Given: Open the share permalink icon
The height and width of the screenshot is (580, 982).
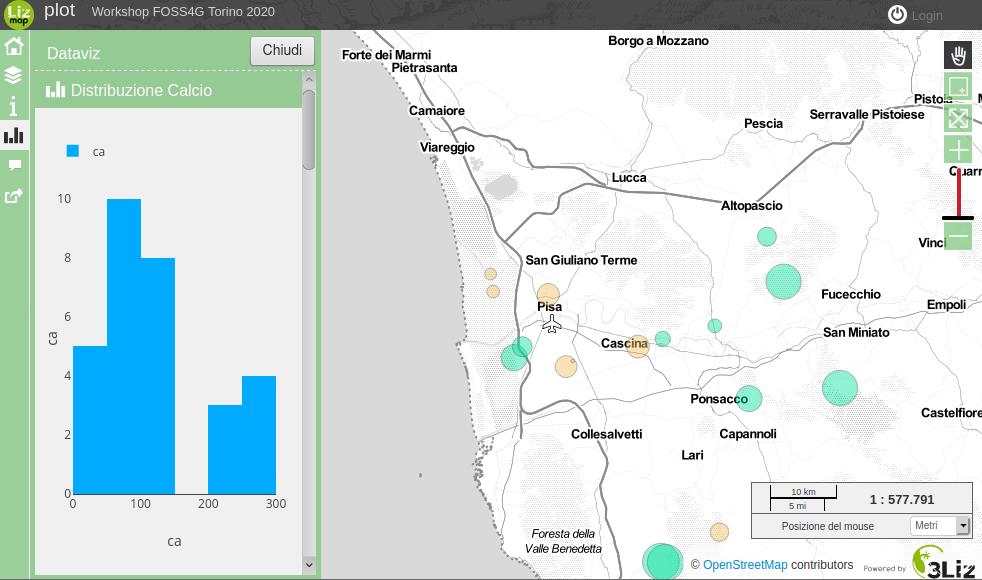Looking at the screenshot, I should point(14,196).
